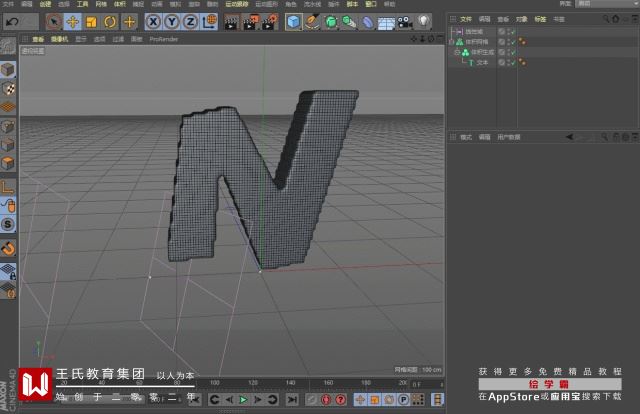Click timeline marker at frame 140
The image size is (640, 414).
tap(290, 383)
